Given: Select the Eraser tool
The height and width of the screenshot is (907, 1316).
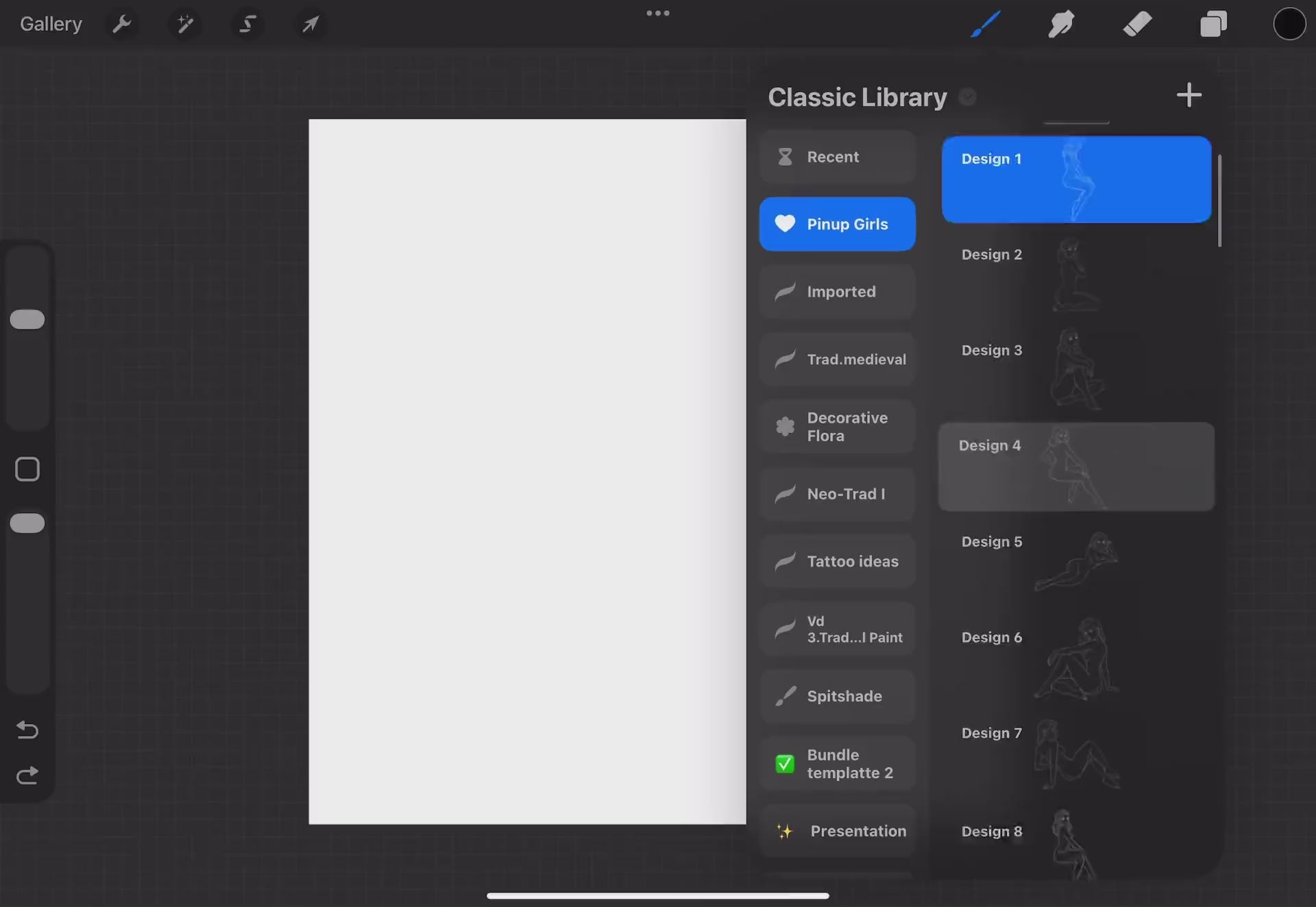Looking at the screenshot, I should 1137,25.
